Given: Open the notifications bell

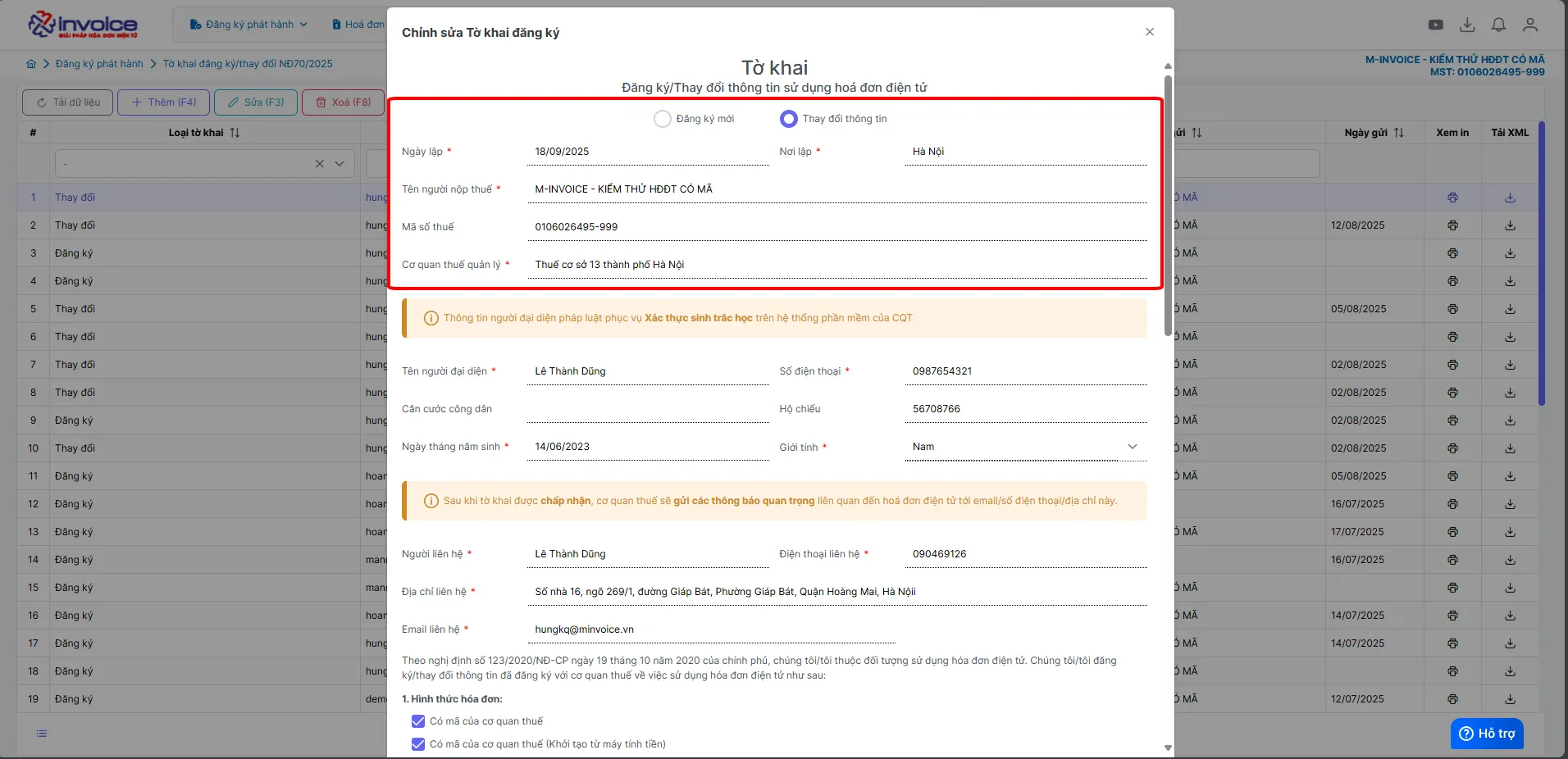Looking at the screenshot, I should [x=1498, y=25].
